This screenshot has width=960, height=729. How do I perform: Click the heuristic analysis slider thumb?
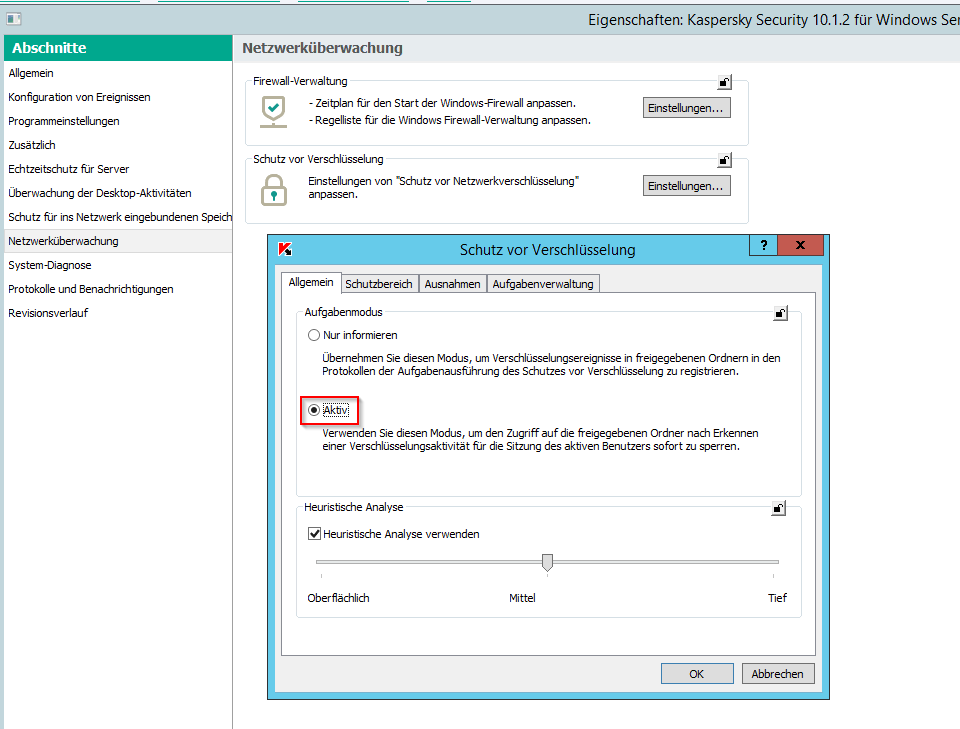pyautogui.click(x=547, y=563)
